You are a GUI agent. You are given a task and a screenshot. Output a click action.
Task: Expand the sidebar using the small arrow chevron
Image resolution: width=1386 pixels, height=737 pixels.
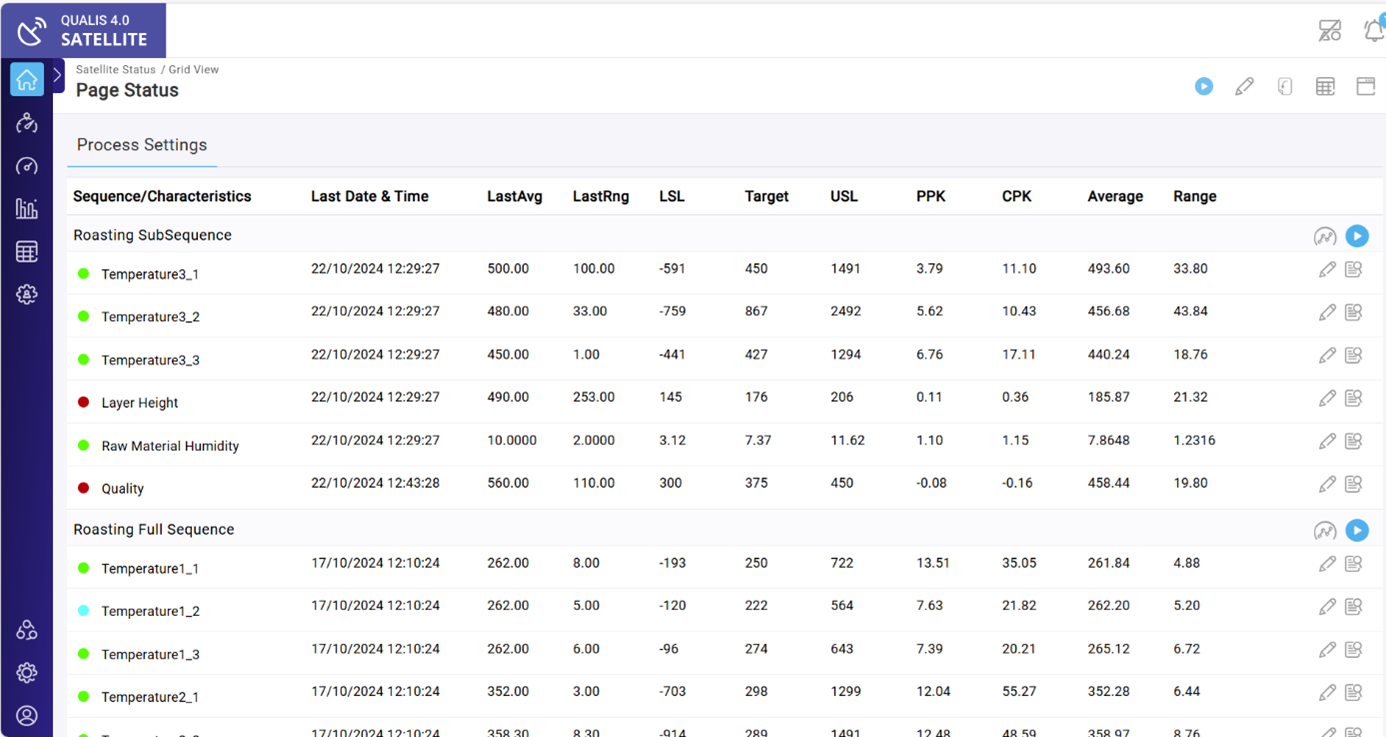click(x=57, y=74)
